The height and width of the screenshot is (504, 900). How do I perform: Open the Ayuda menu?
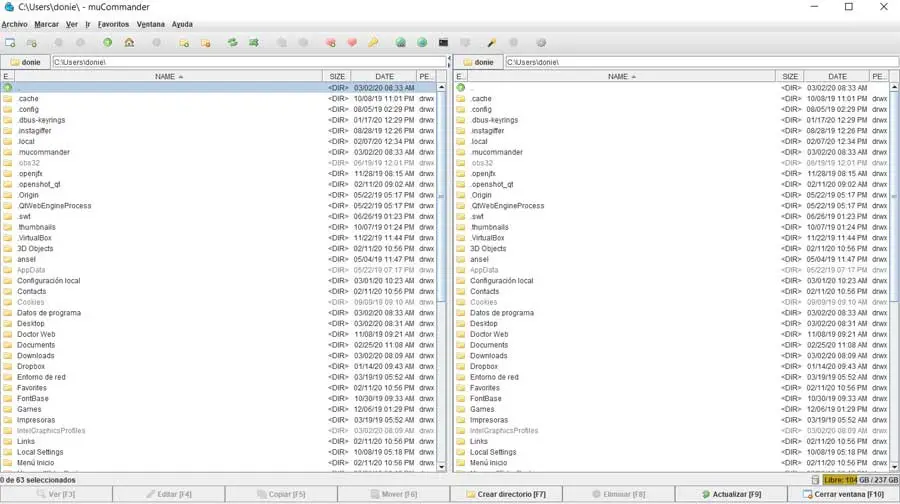click(182, 24)
